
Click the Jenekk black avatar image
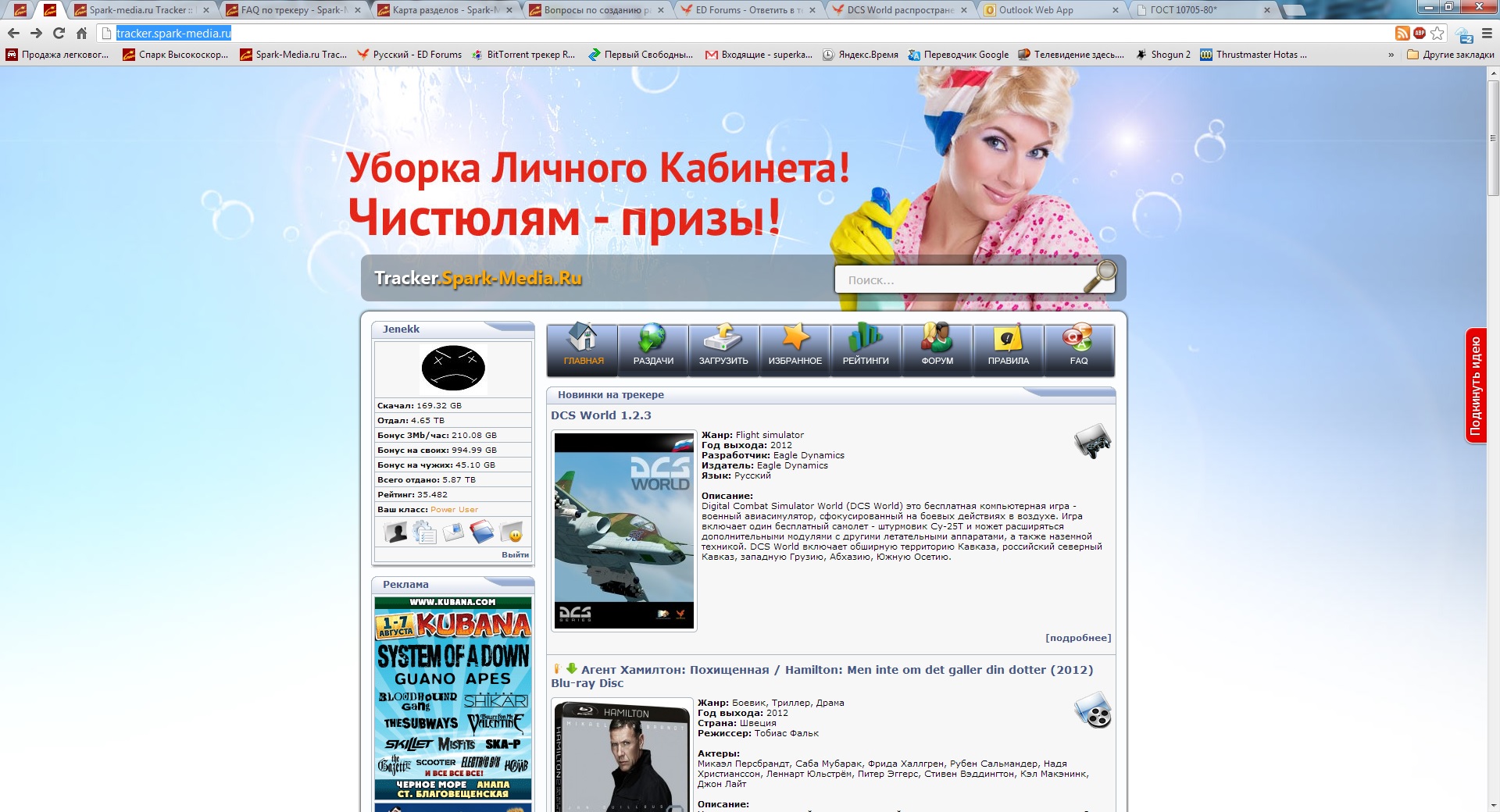point(453,369)
